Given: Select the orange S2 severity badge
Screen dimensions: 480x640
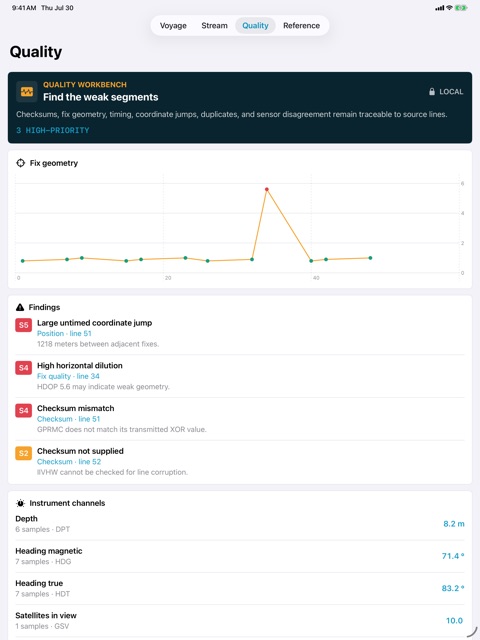Looking at the screenshot, I should click(x=24, y=453).
